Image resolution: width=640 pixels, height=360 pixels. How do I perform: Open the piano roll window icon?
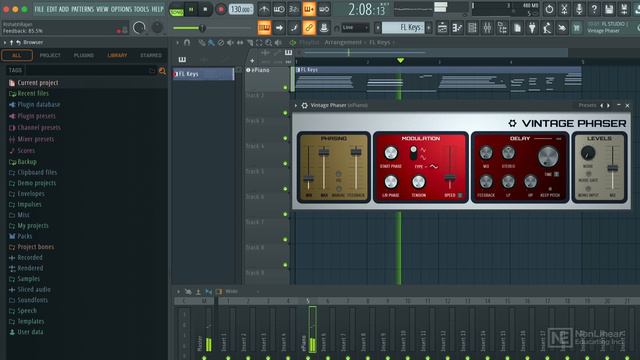point(457,28)
